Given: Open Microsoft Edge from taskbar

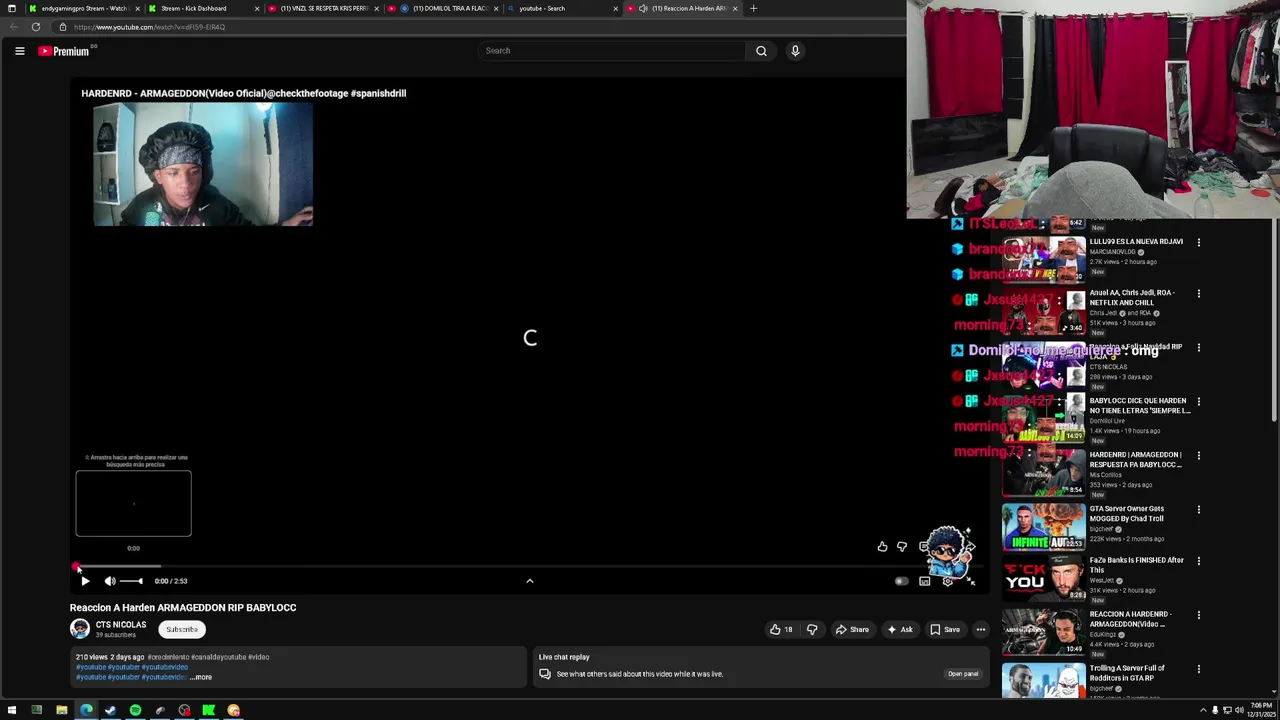Looking at the screenshot, I should pos(86,711).
